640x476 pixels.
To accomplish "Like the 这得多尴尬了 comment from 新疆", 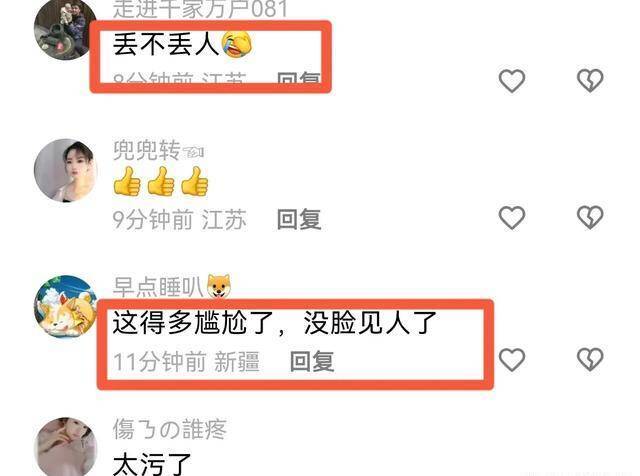I will 512,360.
